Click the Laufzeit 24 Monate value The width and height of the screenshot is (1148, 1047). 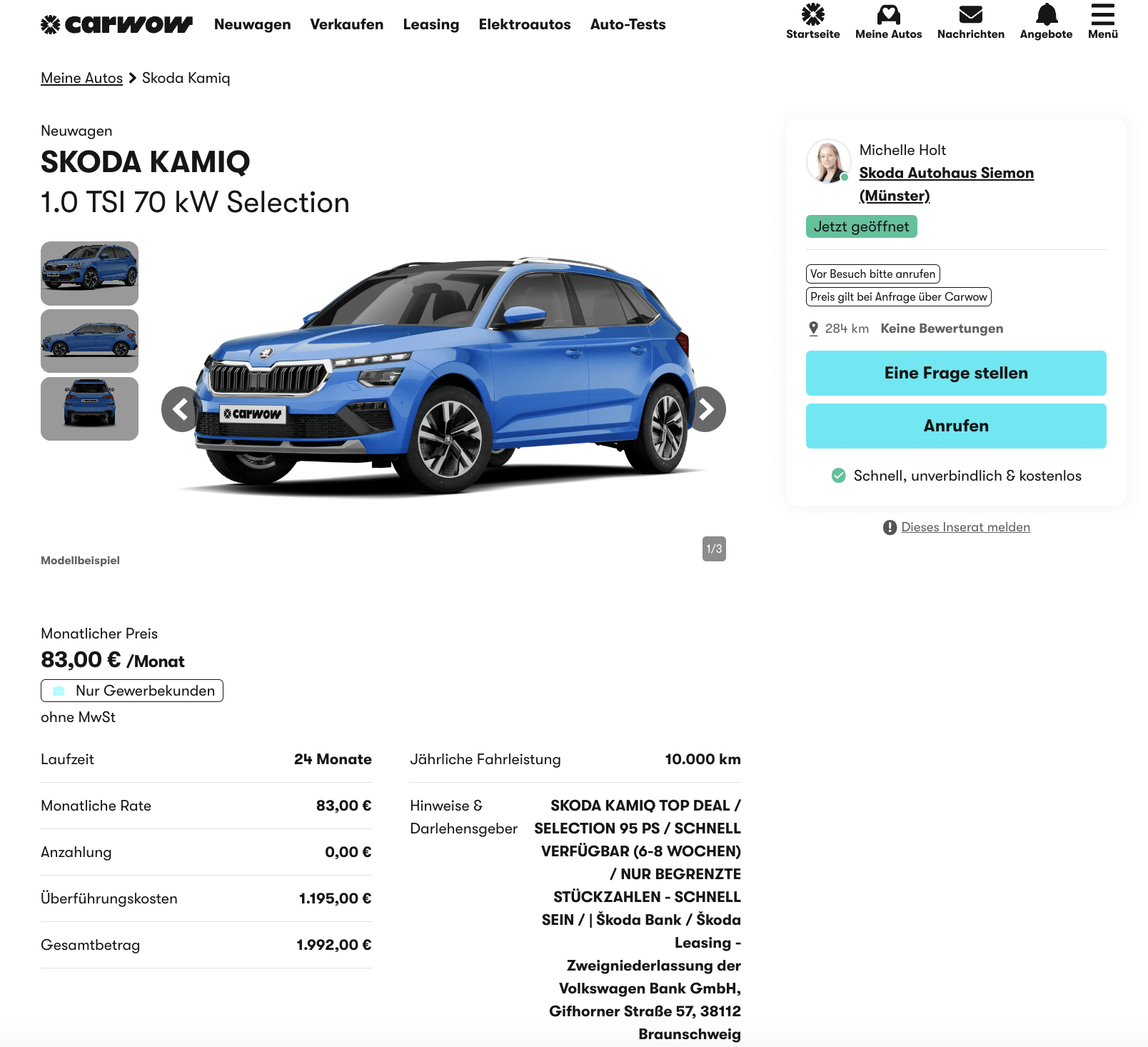(x=333, y=759)
